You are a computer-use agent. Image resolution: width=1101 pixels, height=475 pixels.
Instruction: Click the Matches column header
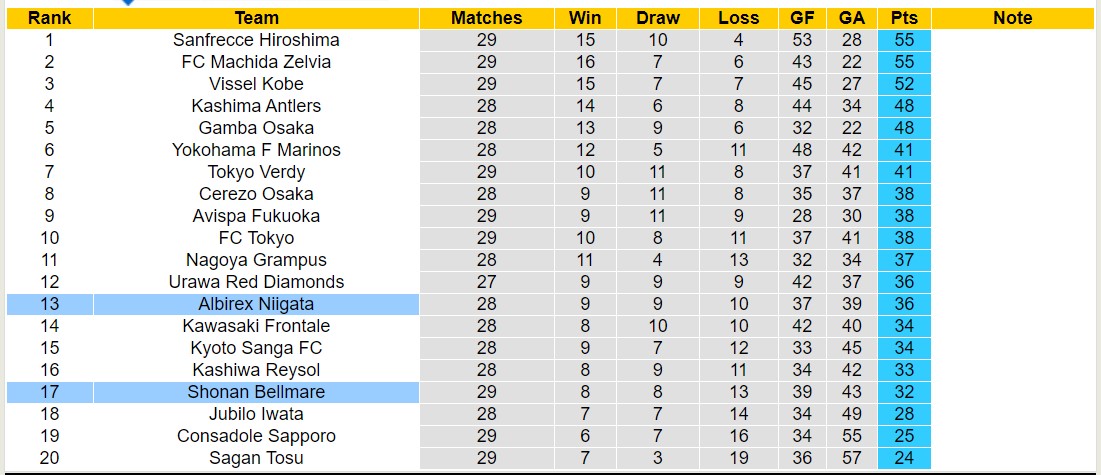coord(486,18)
